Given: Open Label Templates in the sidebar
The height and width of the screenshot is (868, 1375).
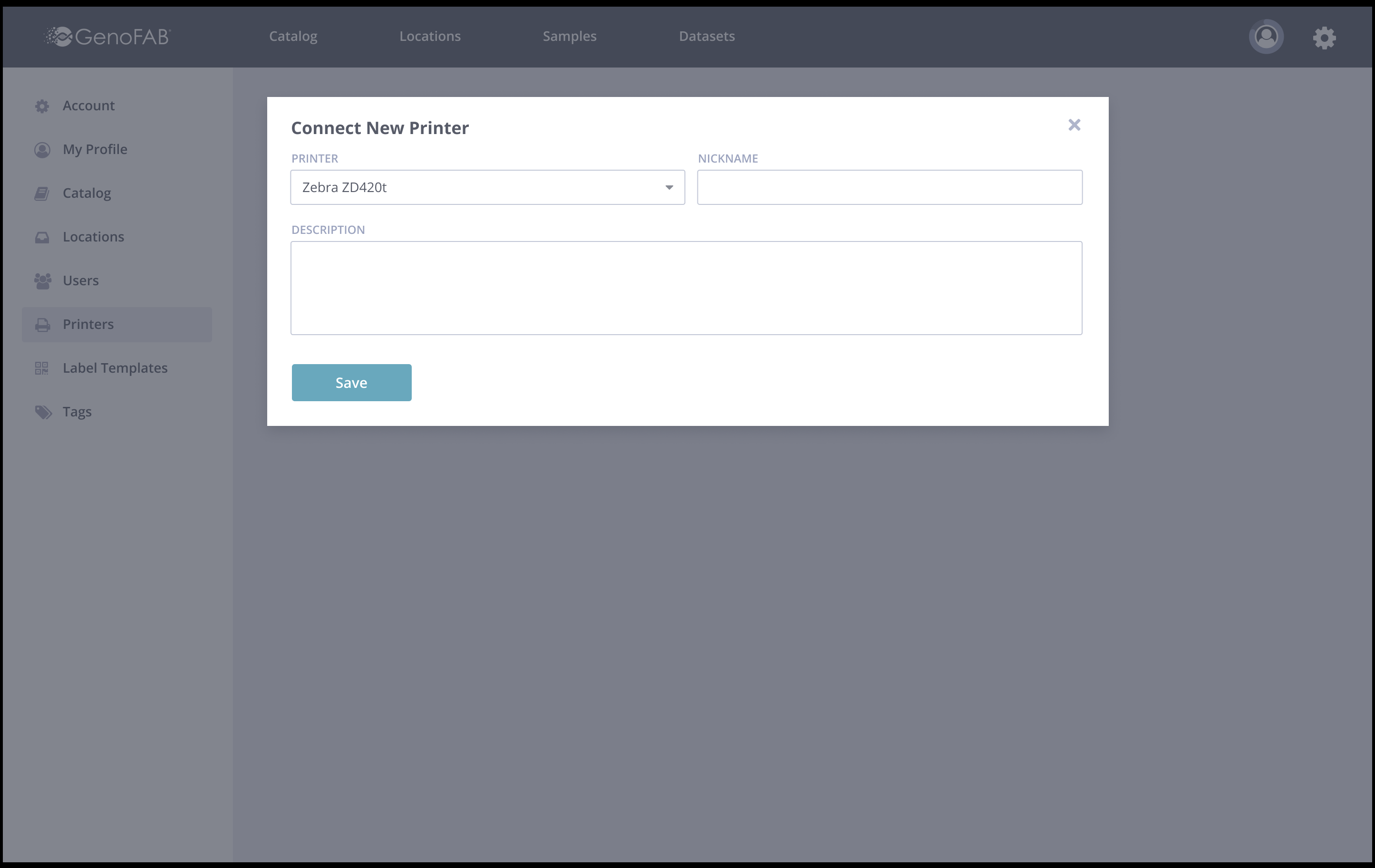Looking at the screenshot, I should pyautogui.click(x=116, y=368).
